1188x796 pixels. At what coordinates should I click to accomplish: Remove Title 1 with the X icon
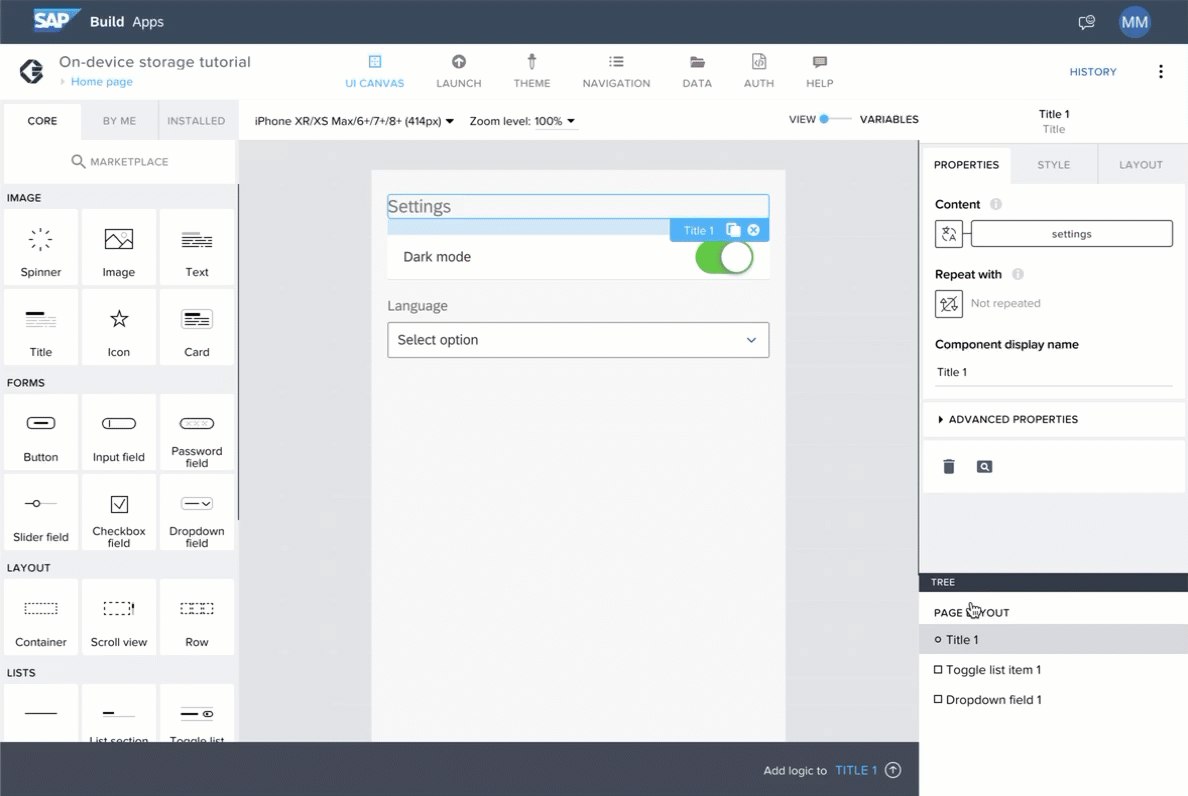tap(753, 230)
